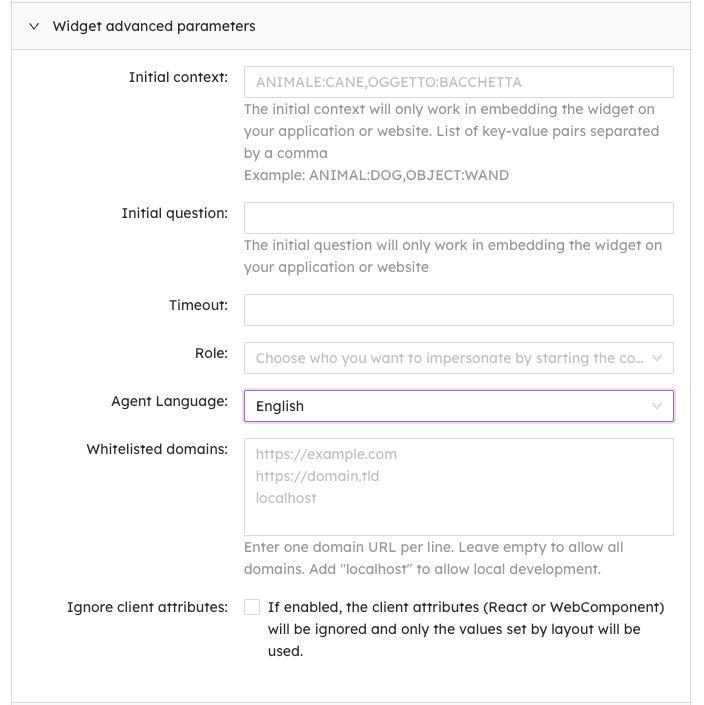Focus the Whitelisted domains text area

pyautogui.click(x=458, y=487)
